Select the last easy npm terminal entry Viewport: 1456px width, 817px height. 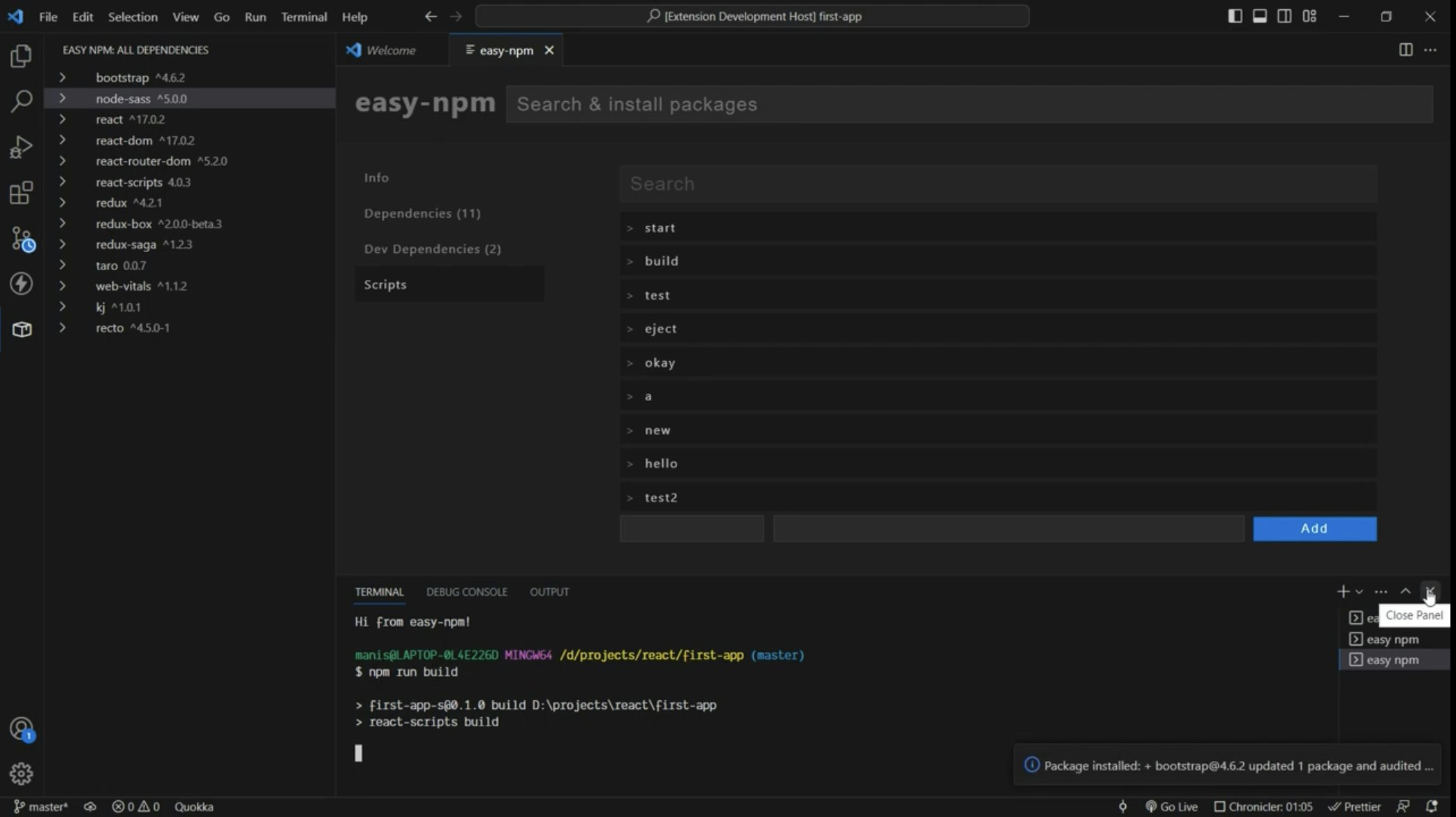pyautogui.click(x=1394, y=660)
